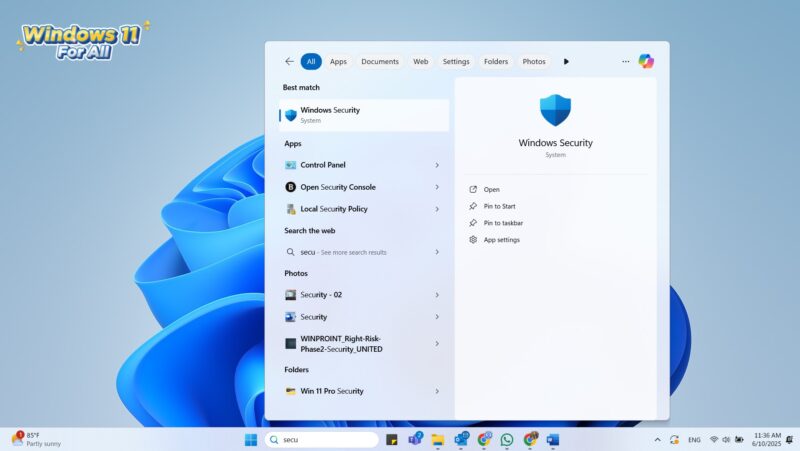This screenshot has width=800, height=451.
Task: Click the Win 11 Pro Security folder icon
Action: coord(290,391)
